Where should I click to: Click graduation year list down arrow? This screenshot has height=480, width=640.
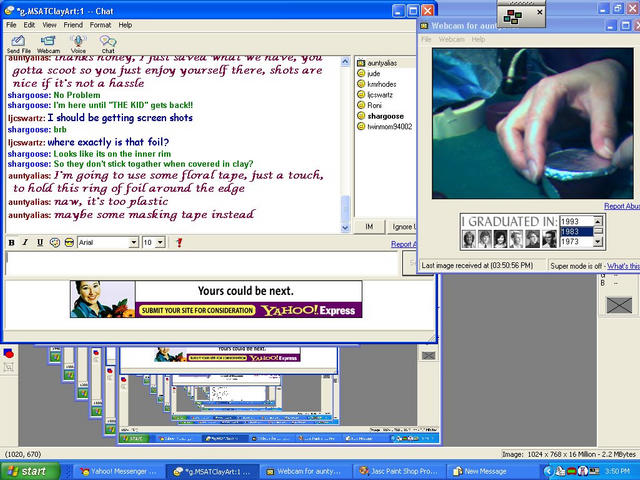[598, 242]
